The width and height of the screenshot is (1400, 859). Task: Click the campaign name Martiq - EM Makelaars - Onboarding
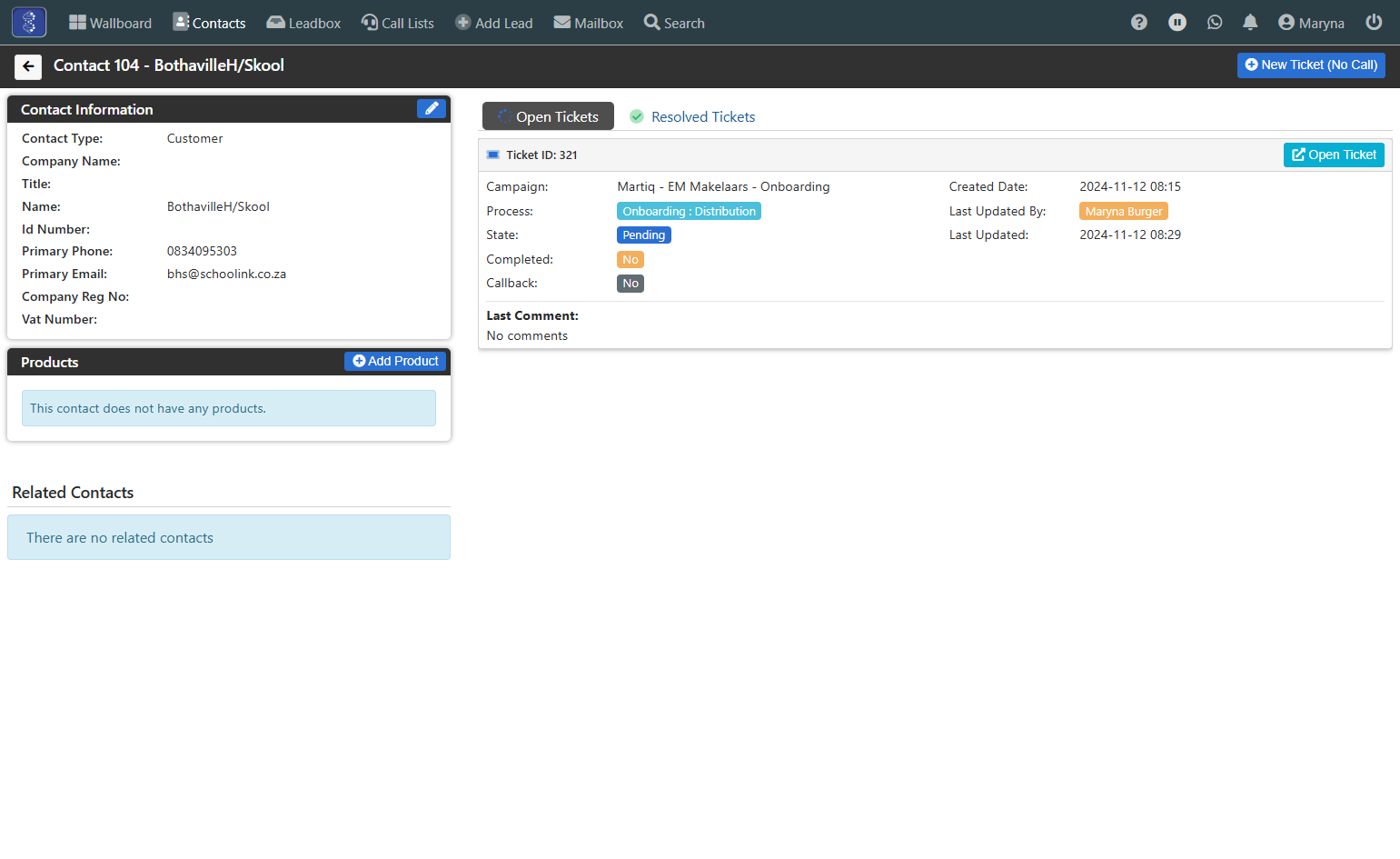(723, 186)
